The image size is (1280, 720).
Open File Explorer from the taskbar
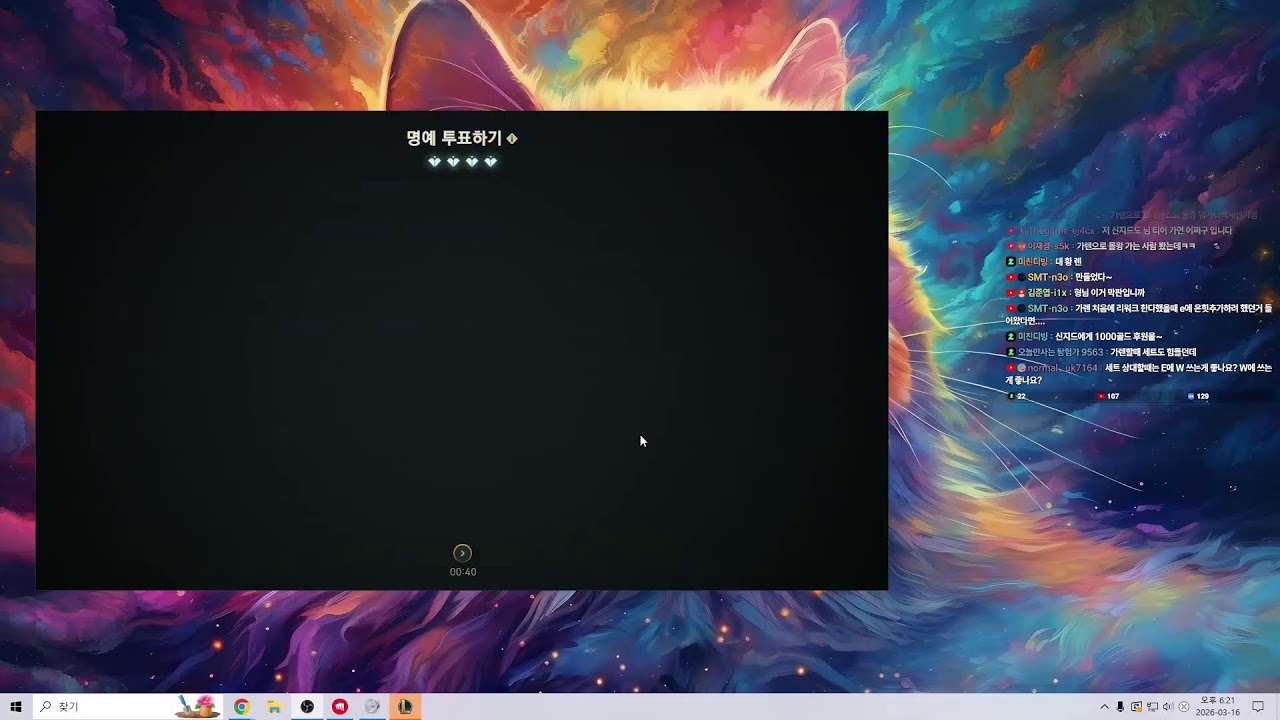[x=274, y=707]
